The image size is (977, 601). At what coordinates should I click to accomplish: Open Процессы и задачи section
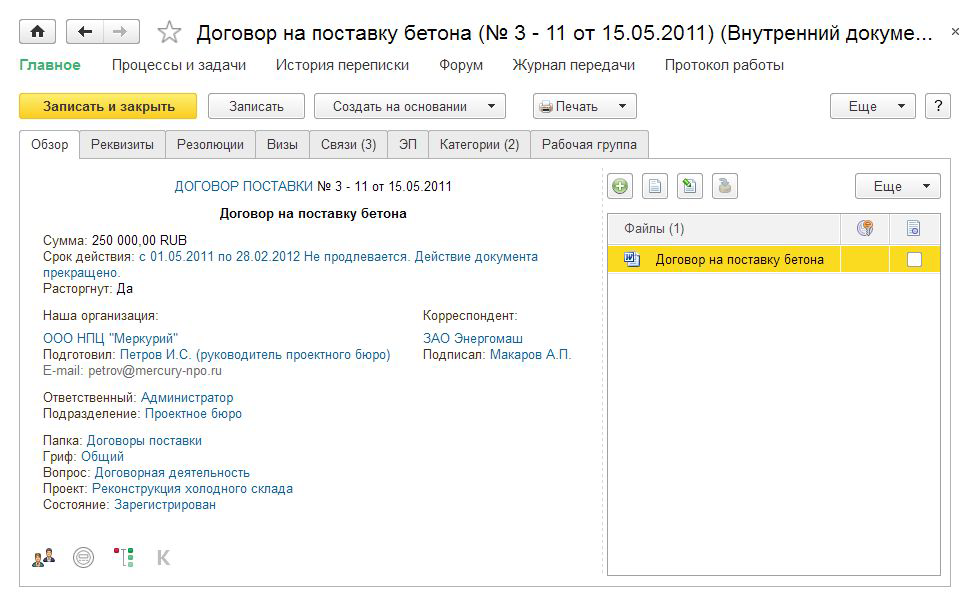pos(179,65)
